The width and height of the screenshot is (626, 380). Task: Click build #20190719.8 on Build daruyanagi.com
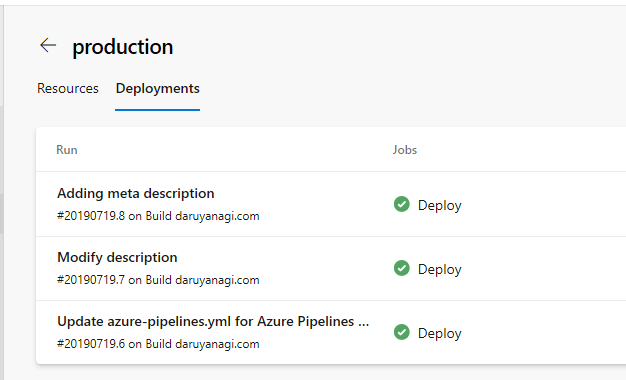158,216
